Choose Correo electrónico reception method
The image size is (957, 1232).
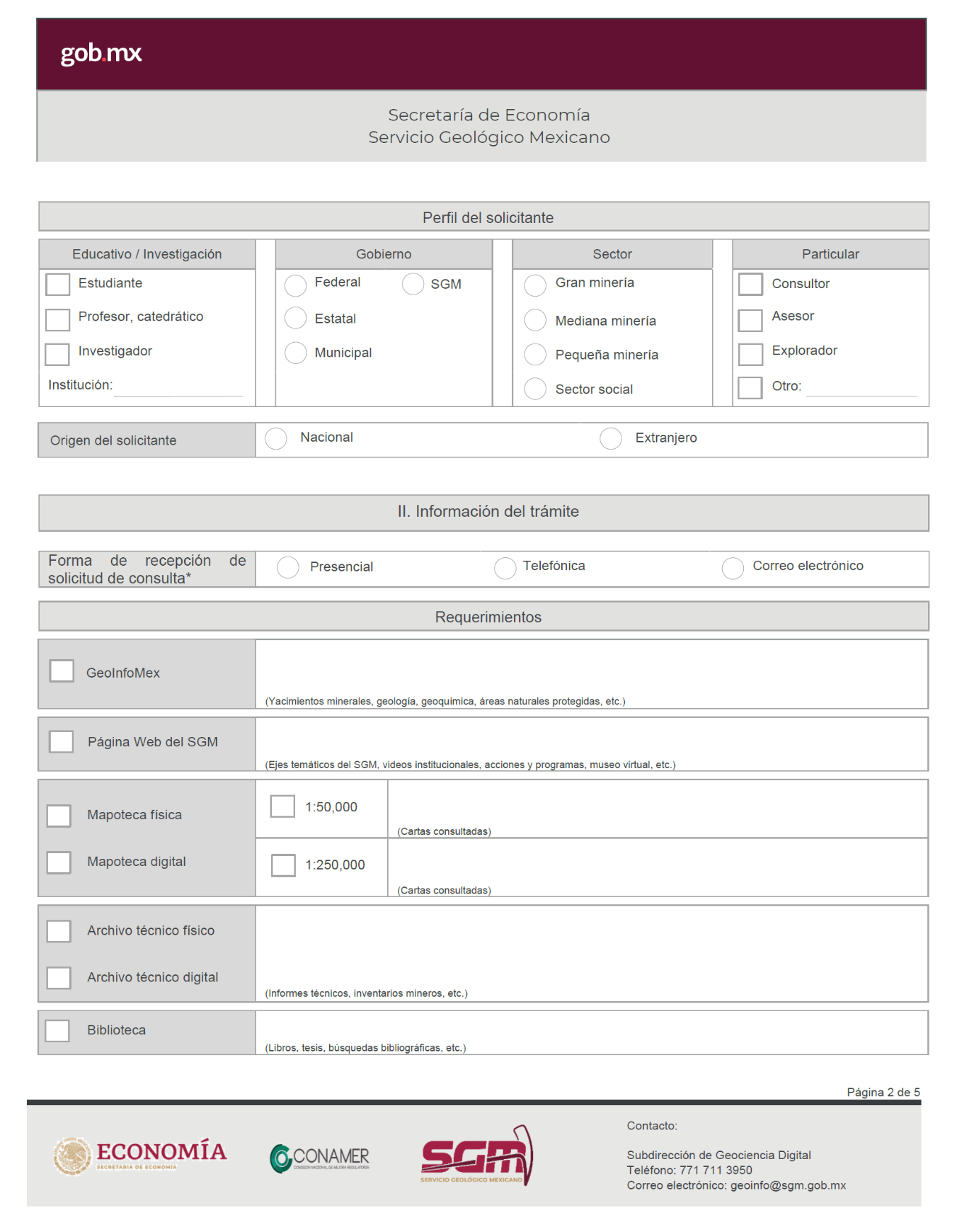pos(733,568)
